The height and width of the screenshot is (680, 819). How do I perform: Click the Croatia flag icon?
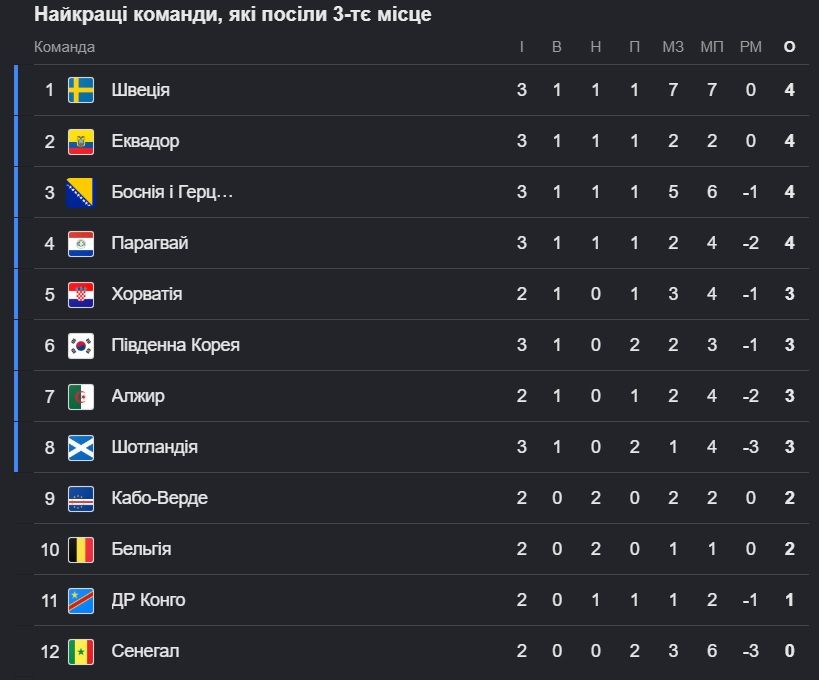pyautogui.click(x=81, y=294)
